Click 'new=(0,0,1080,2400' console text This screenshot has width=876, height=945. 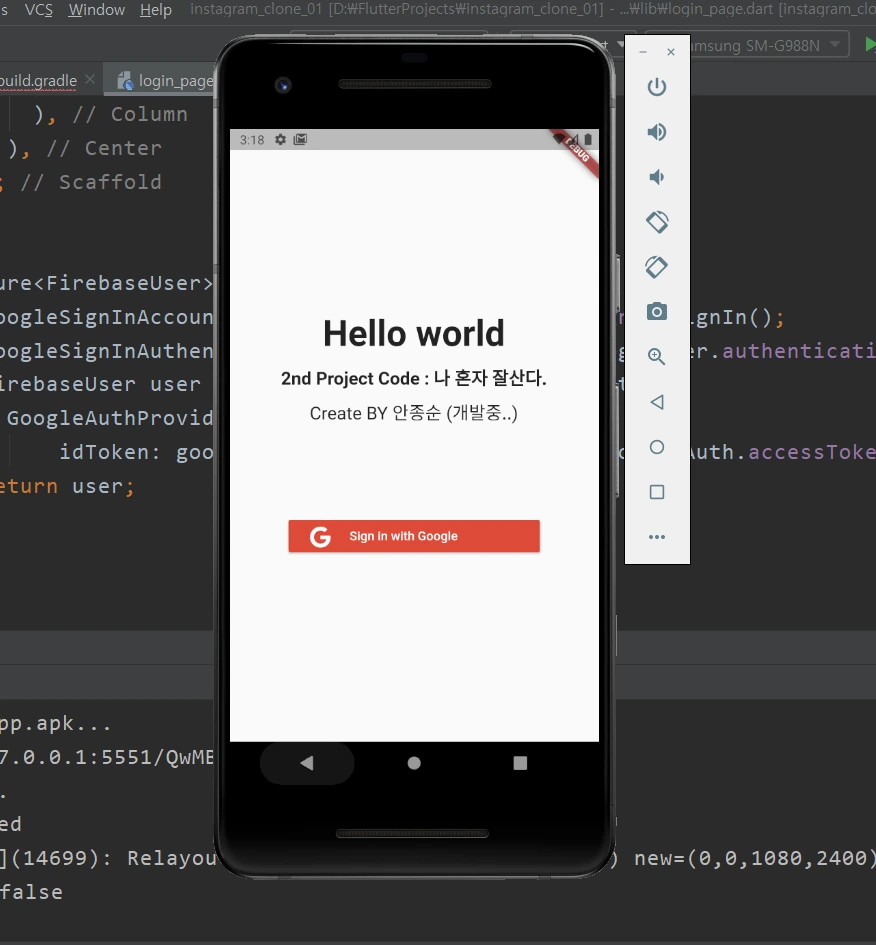[753, 858]
